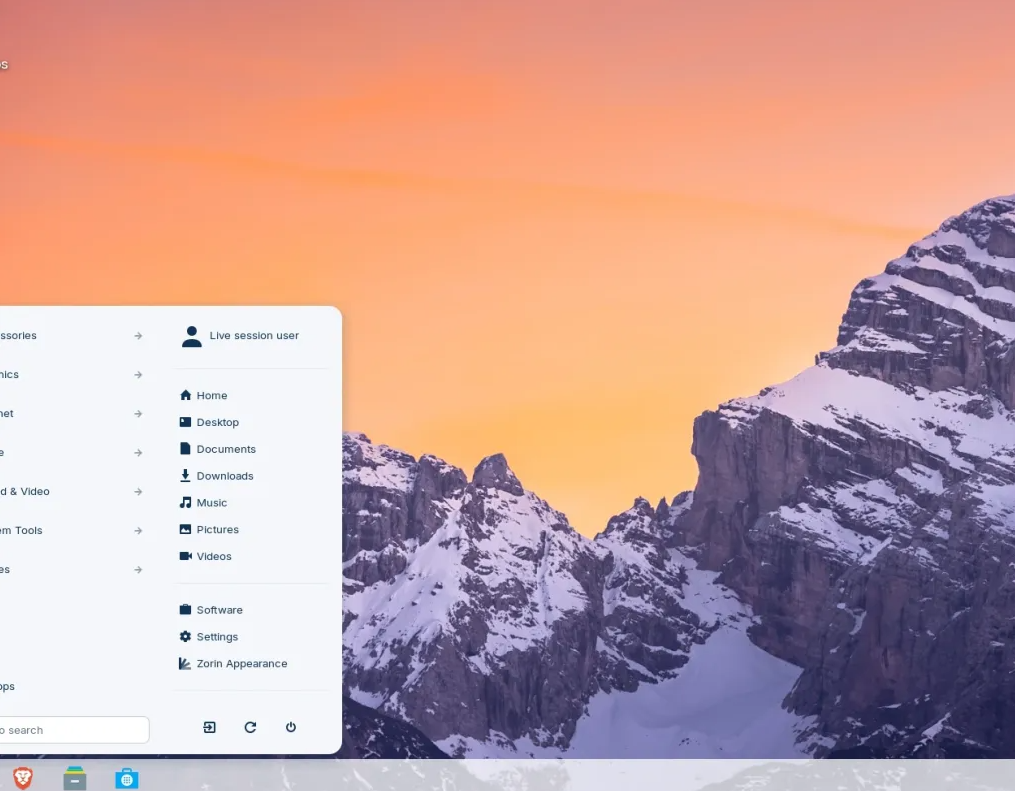Image resolution: width=1015 pixels, height=791 pixels.
Task: Click the search input field
Action: (70, 730)
